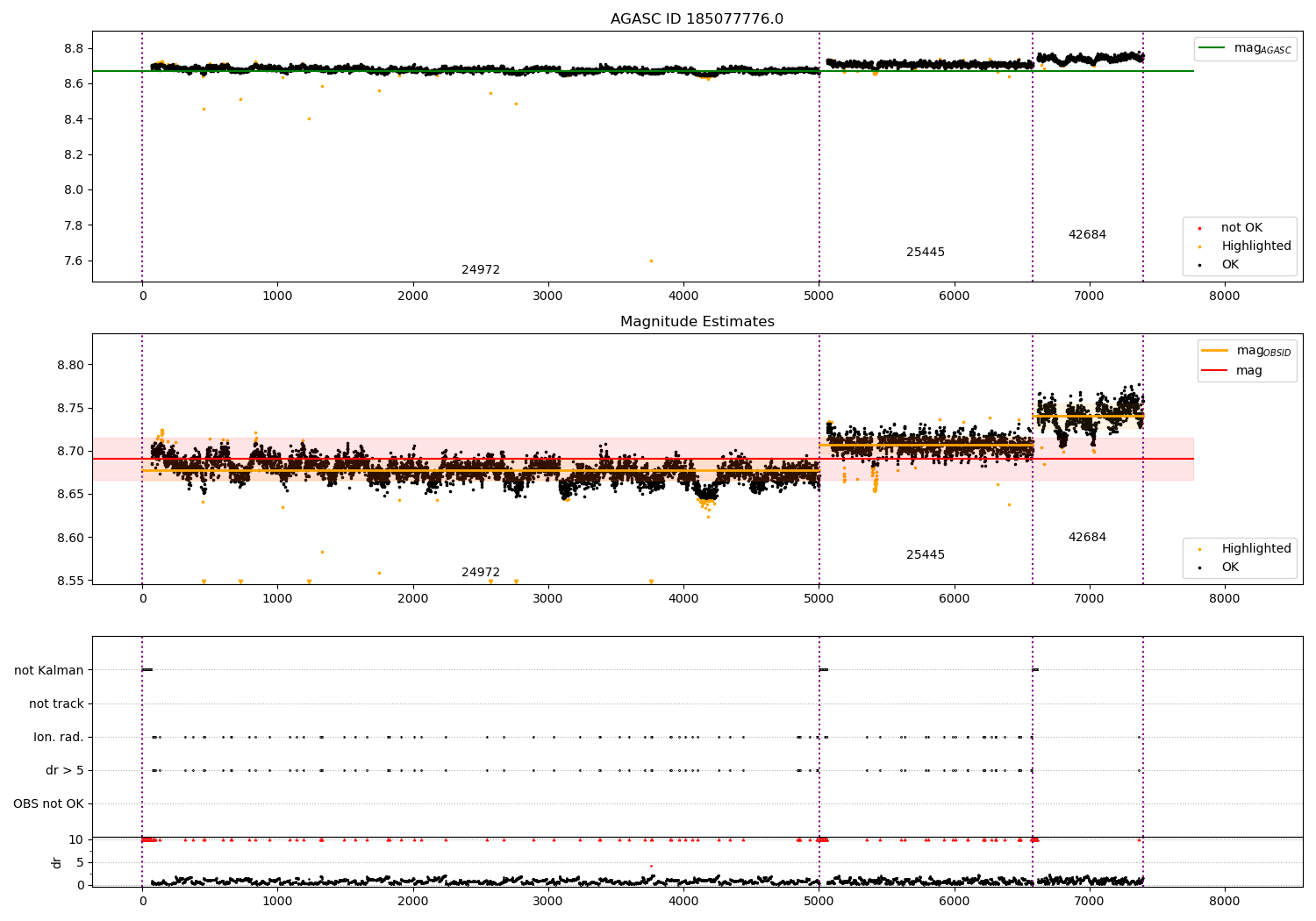Click the rotated 'dr' y-axis label
1316x921 pixels.
click(x=57, y=862)
